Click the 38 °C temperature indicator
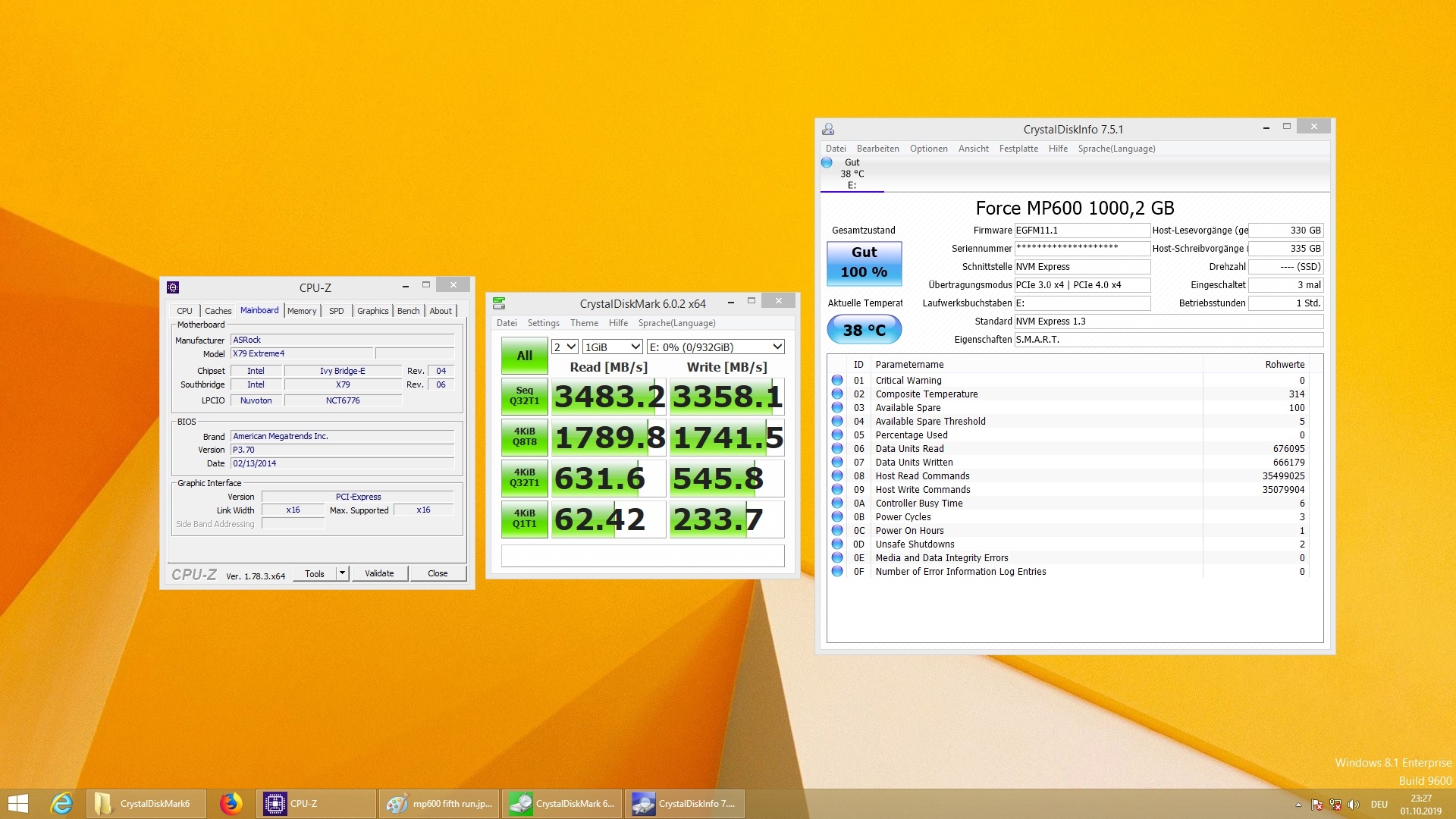The image size is (1456, 819). (864, 330)
